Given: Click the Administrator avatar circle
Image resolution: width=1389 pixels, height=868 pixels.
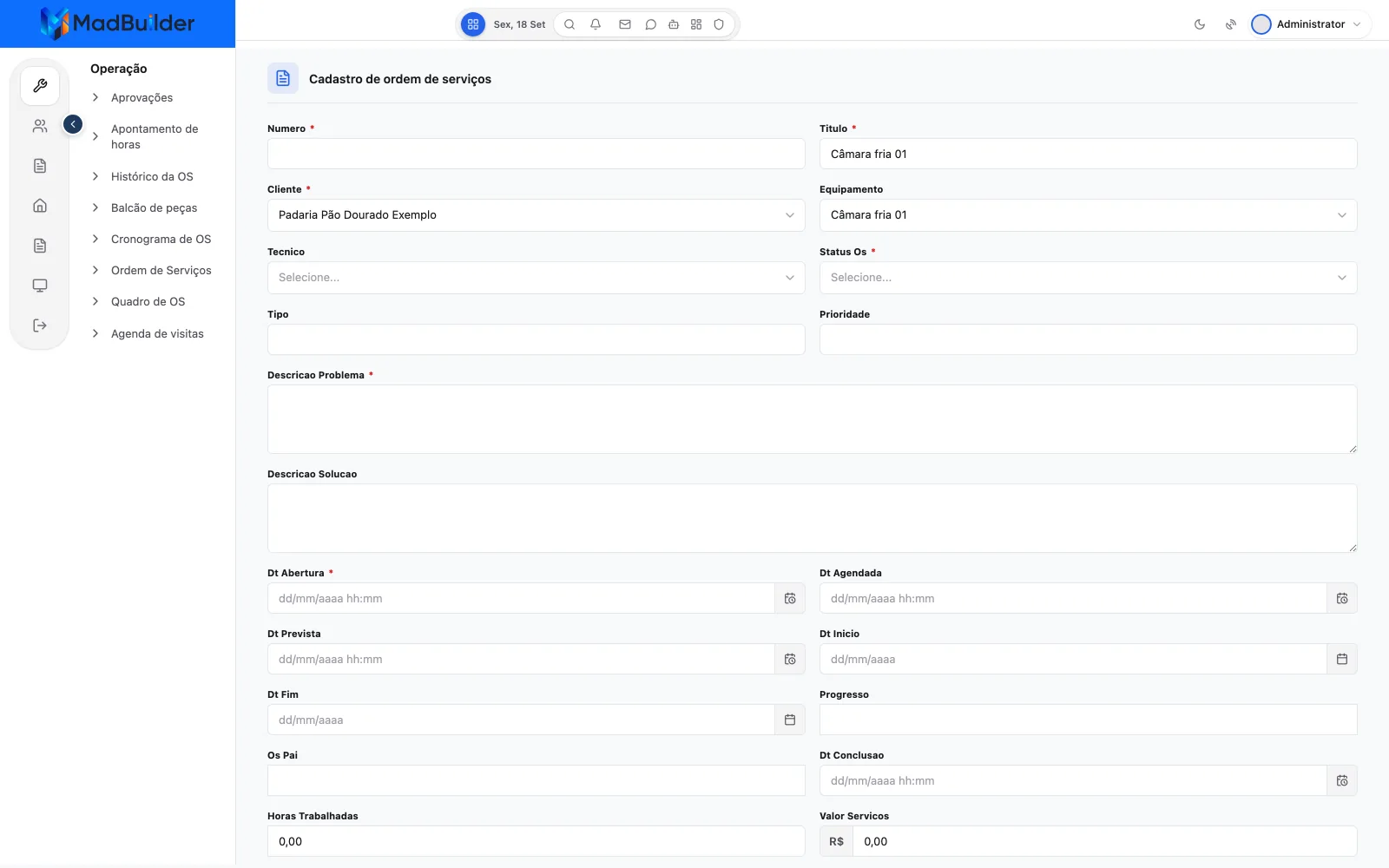Looking at the screenshot, I should tap(1261, 24).
